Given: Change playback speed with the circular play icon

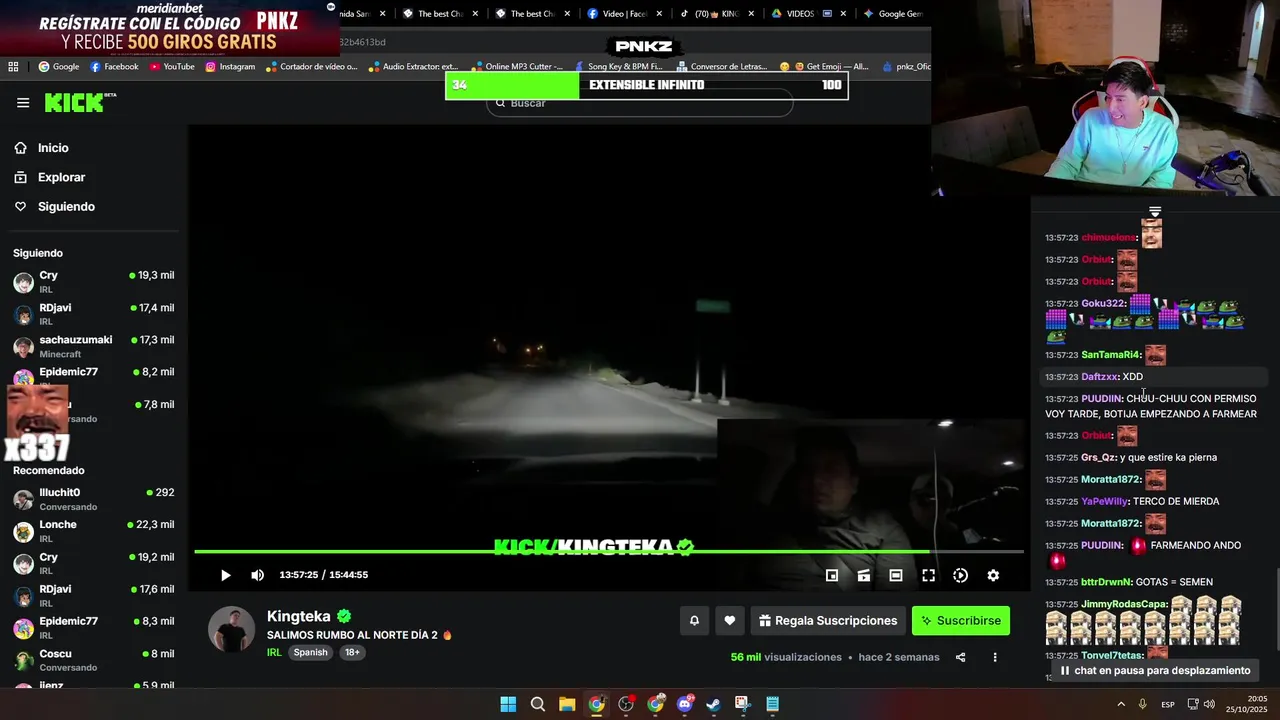Looking at the screenshot, I should (x=960, y=575).
